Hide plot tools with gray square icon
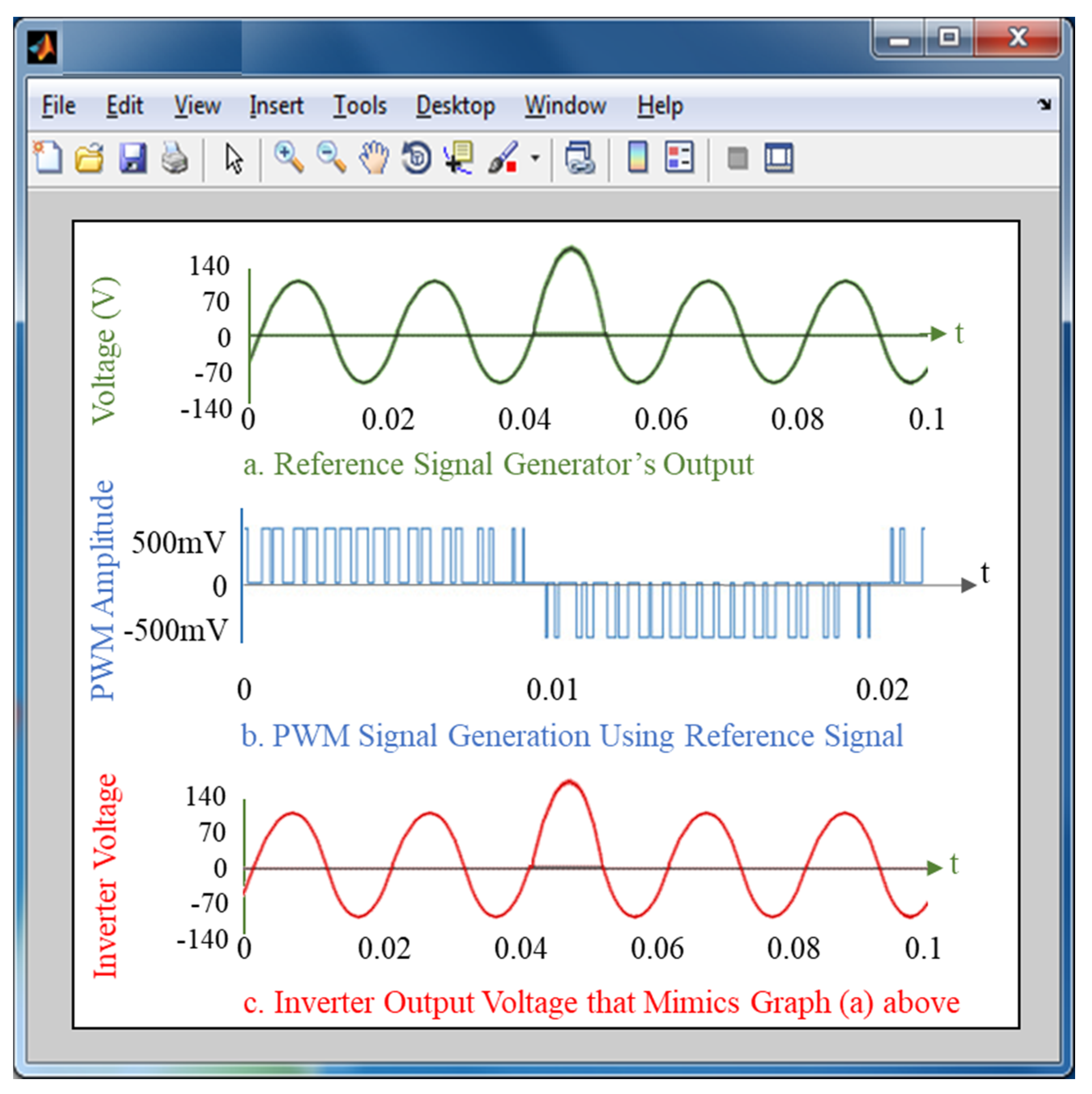Image resolution: width=1092 pixels, height=1094 pixels. click(x=737, y=158)
